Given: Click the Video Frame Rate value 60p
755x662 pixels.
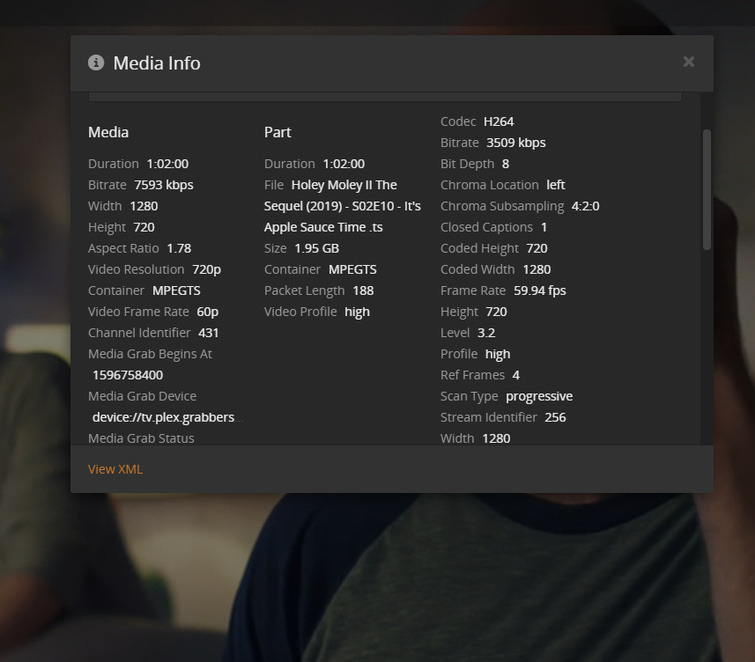Looking at the screenshot, I should point(208,312).
